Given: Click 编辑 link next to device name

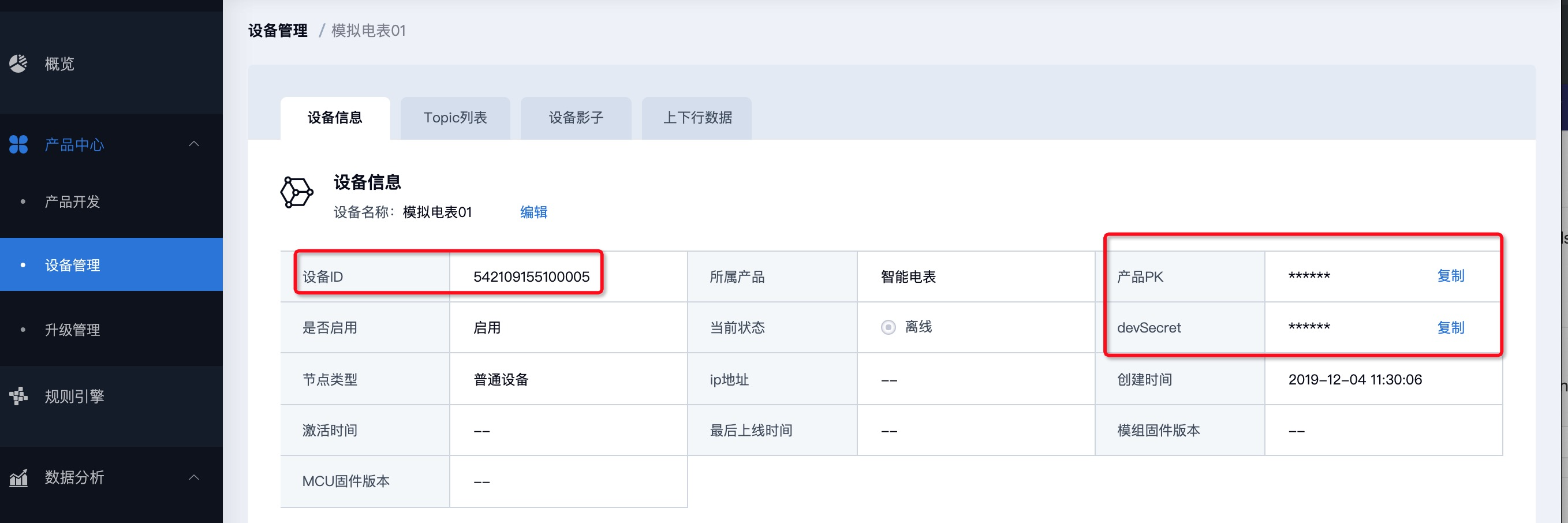Looking at the screenshot, I should (533, 212).
